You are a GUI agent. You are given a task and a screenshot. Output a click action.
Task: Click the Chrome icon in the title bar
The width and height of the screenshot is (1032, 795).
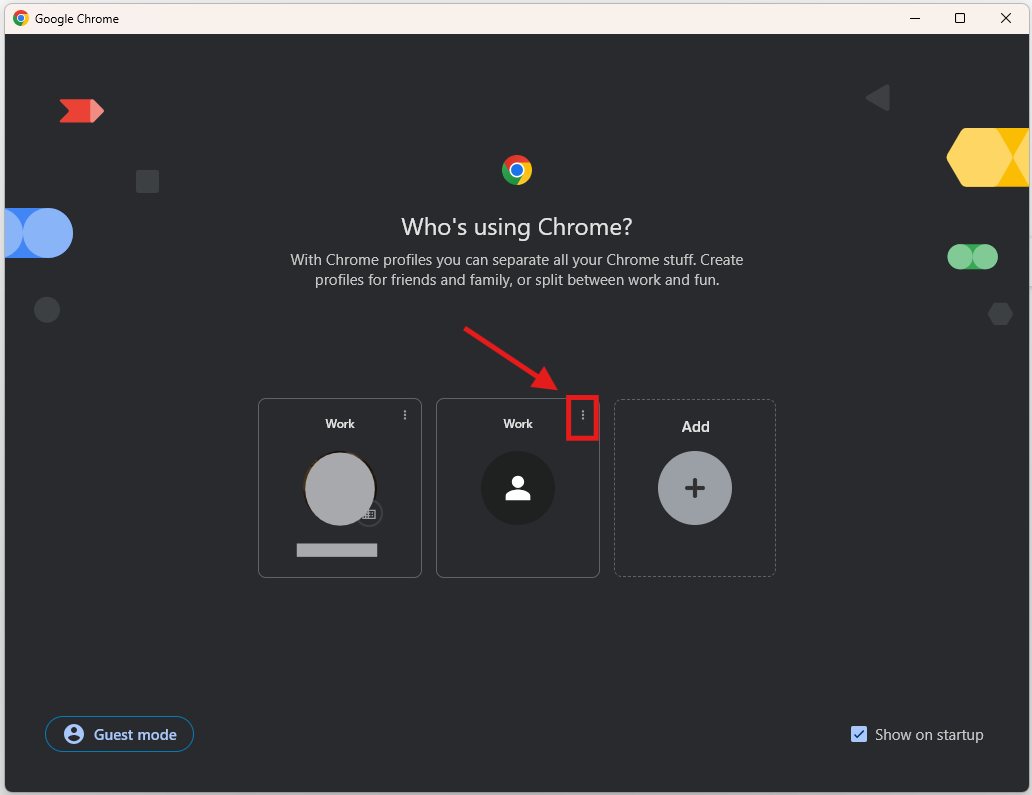[21, 18]
